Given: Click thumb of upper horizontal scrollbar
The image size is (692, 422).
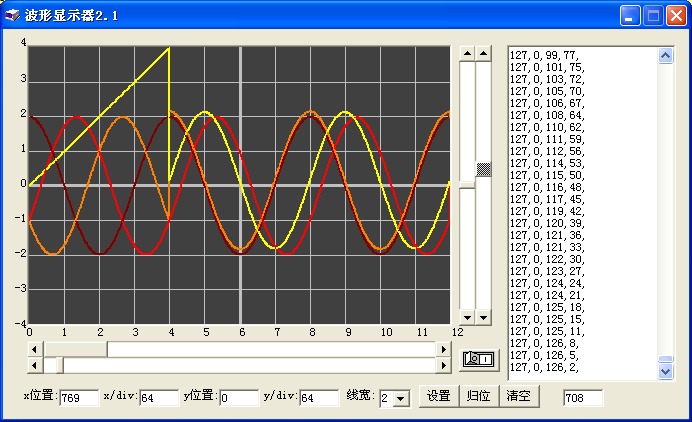Looking at the screenshot, I should pyautogui.click(x=75, y=349).
